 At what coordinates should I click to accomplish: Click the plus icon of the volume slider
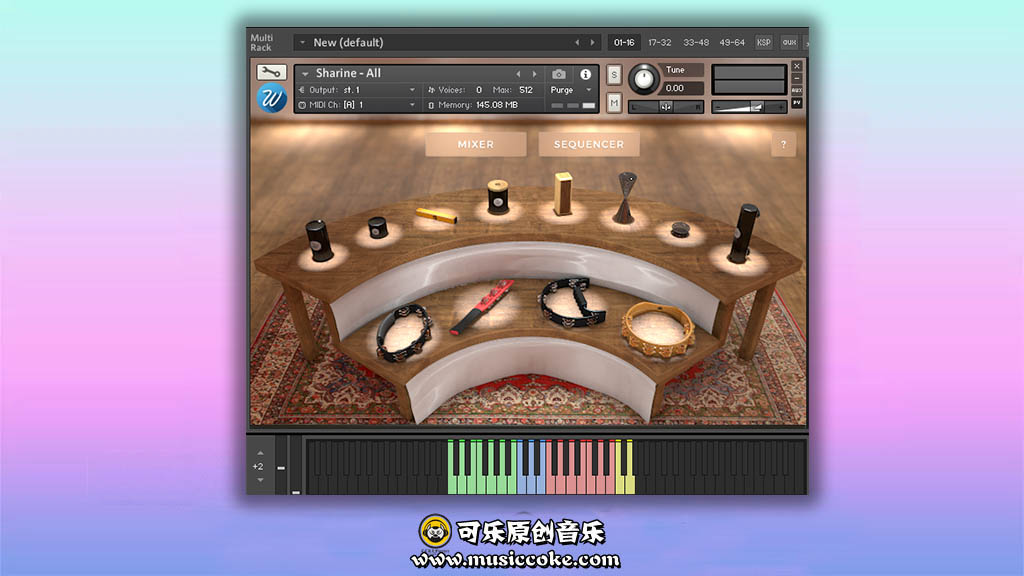tap(780, 107)
